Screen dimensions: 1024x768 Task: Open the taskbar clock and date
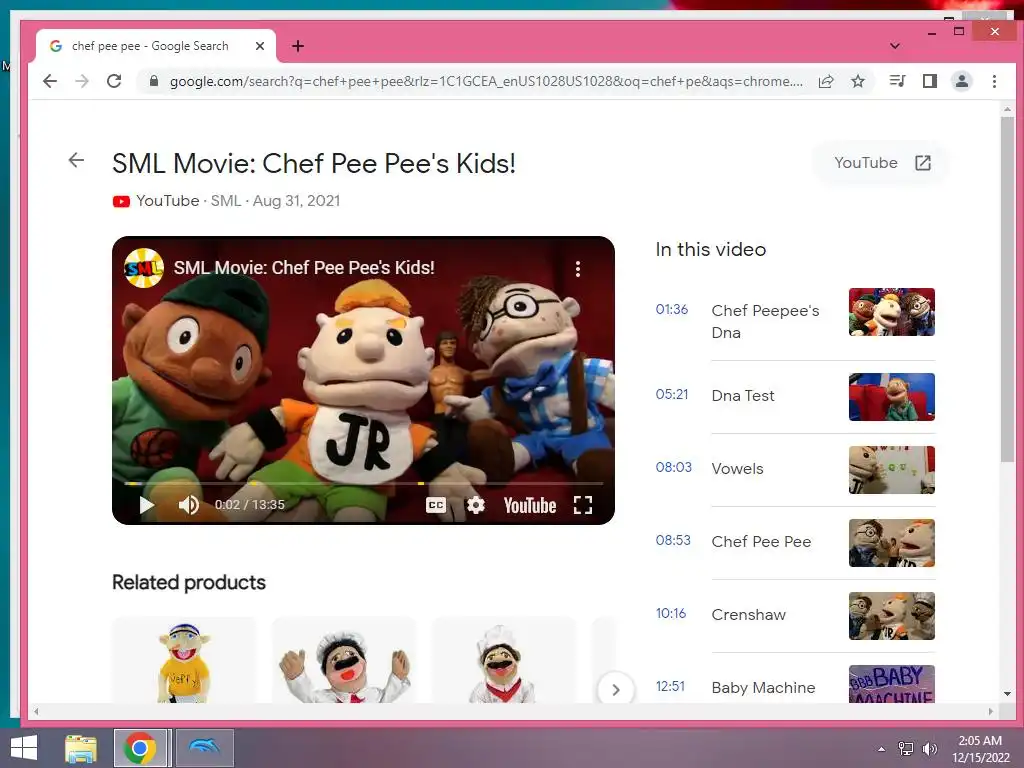click(x=980, y=749)
